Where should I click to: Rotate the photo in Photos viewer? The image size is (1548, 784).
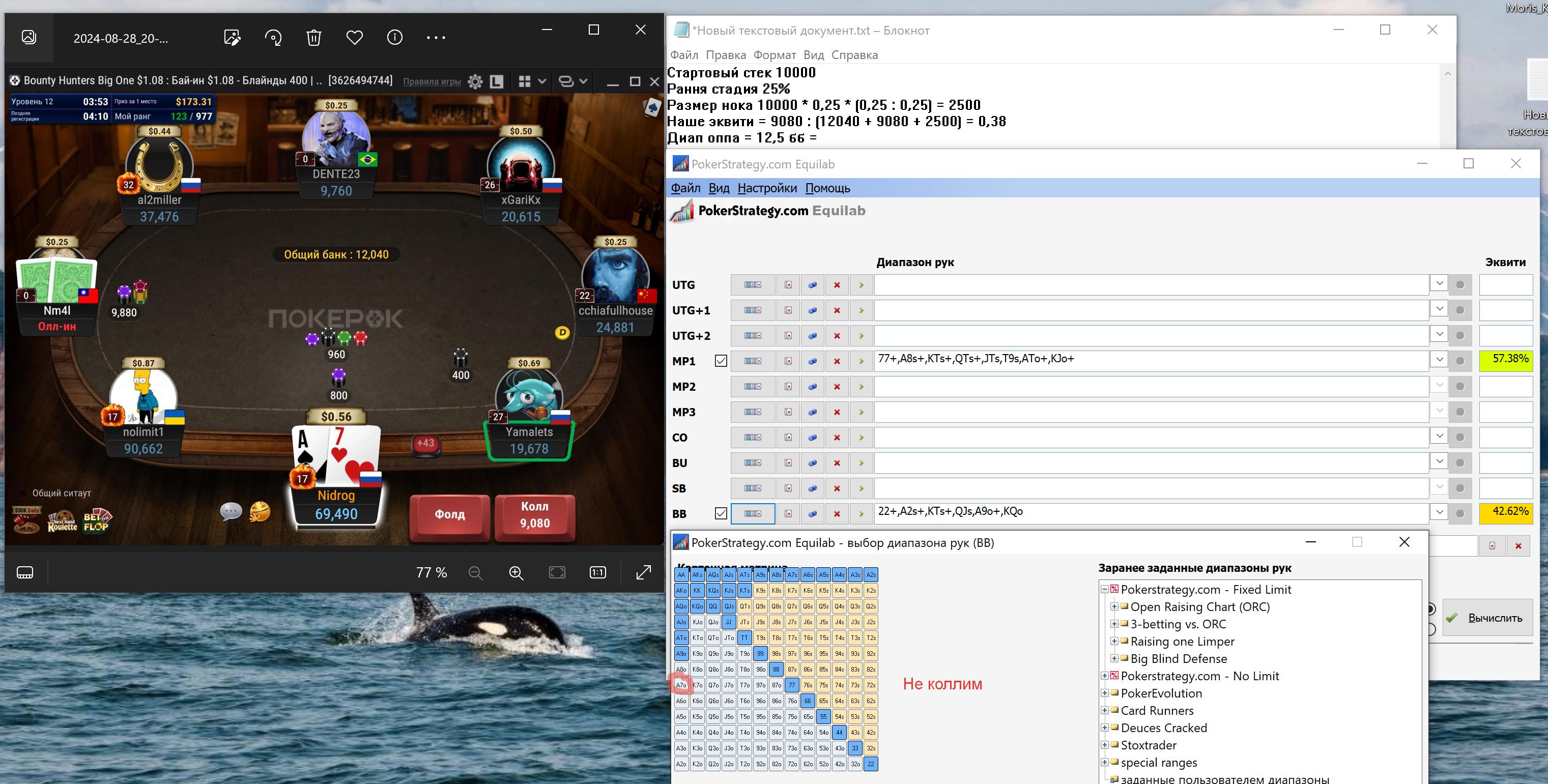click(273, 37)
